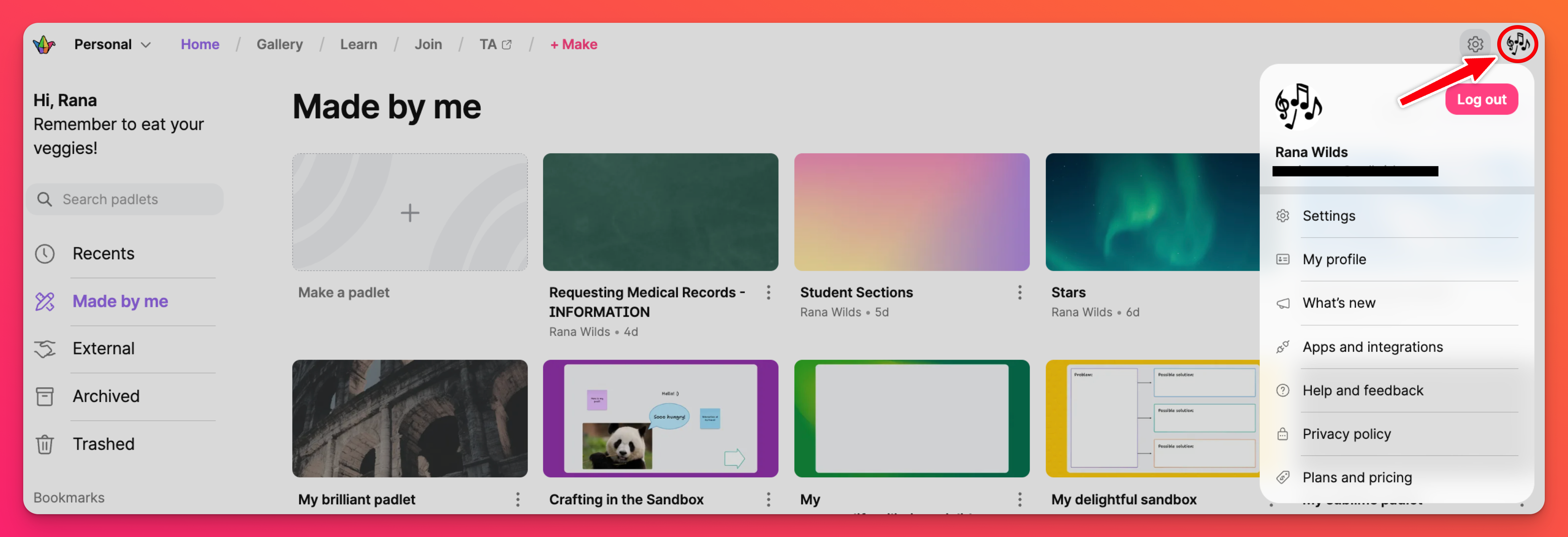Select the External padlets section
1568x537 pixels.
[x=104, y=348]
